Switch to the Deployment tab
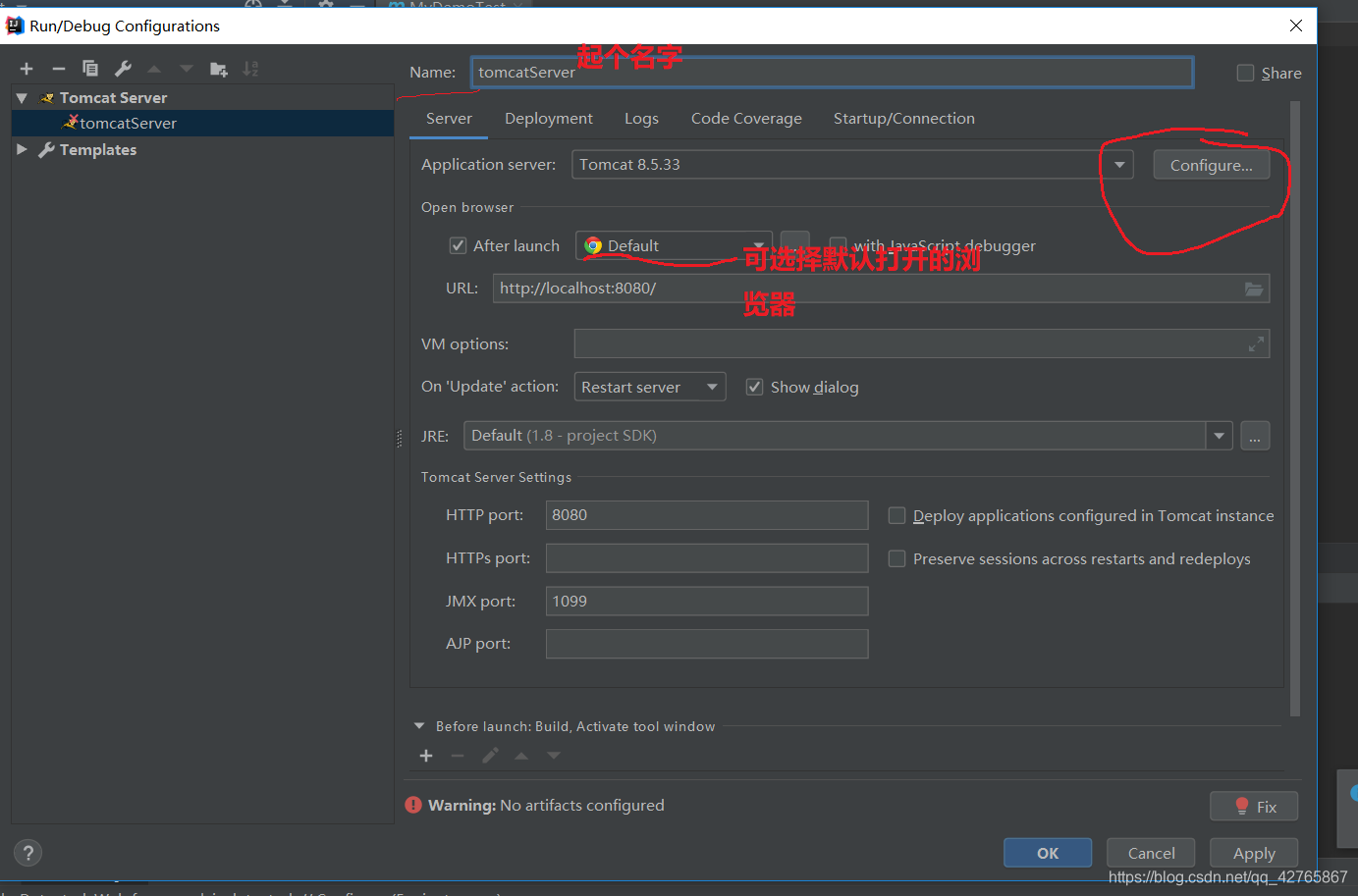 (x=549, y=119)
